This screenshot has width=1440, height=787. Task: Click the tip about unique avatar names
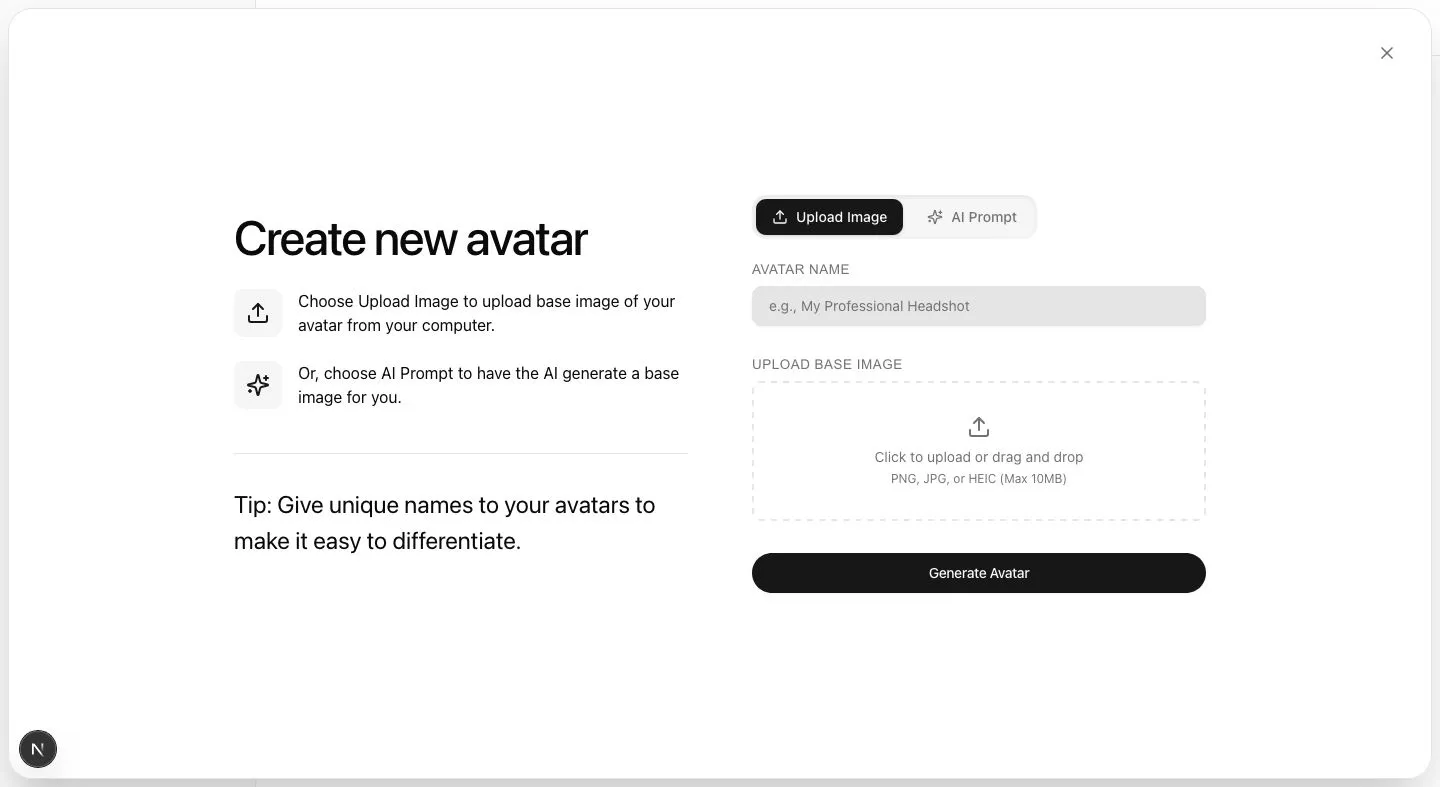tap(444, 523)
